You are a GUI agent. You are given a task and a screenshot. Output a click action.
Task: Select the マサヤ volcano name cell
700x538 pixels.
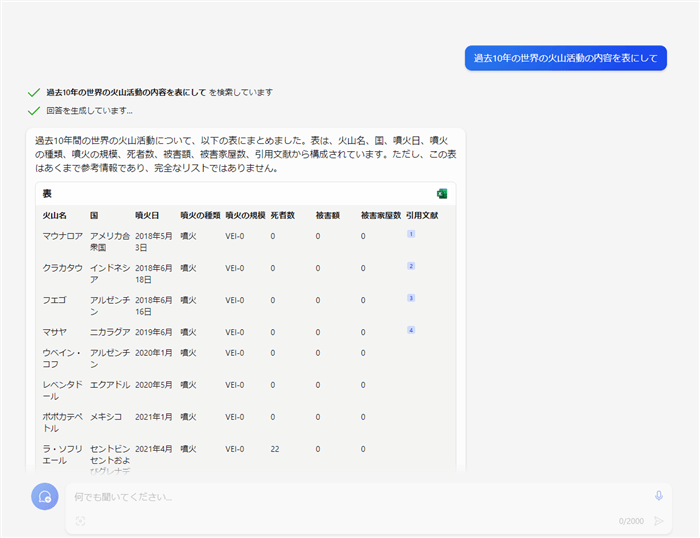[54, 332]
